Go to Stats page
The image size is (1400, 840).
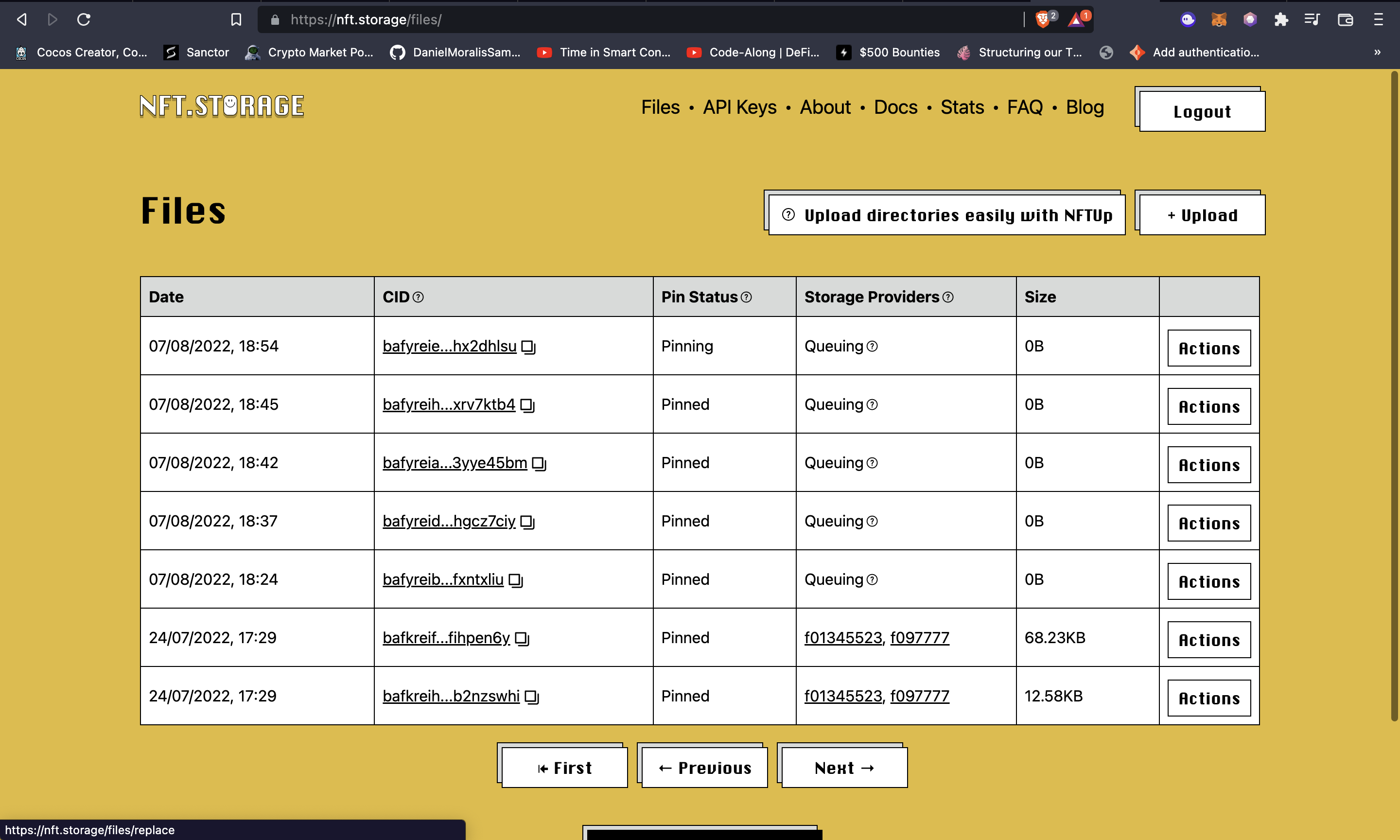962,107
